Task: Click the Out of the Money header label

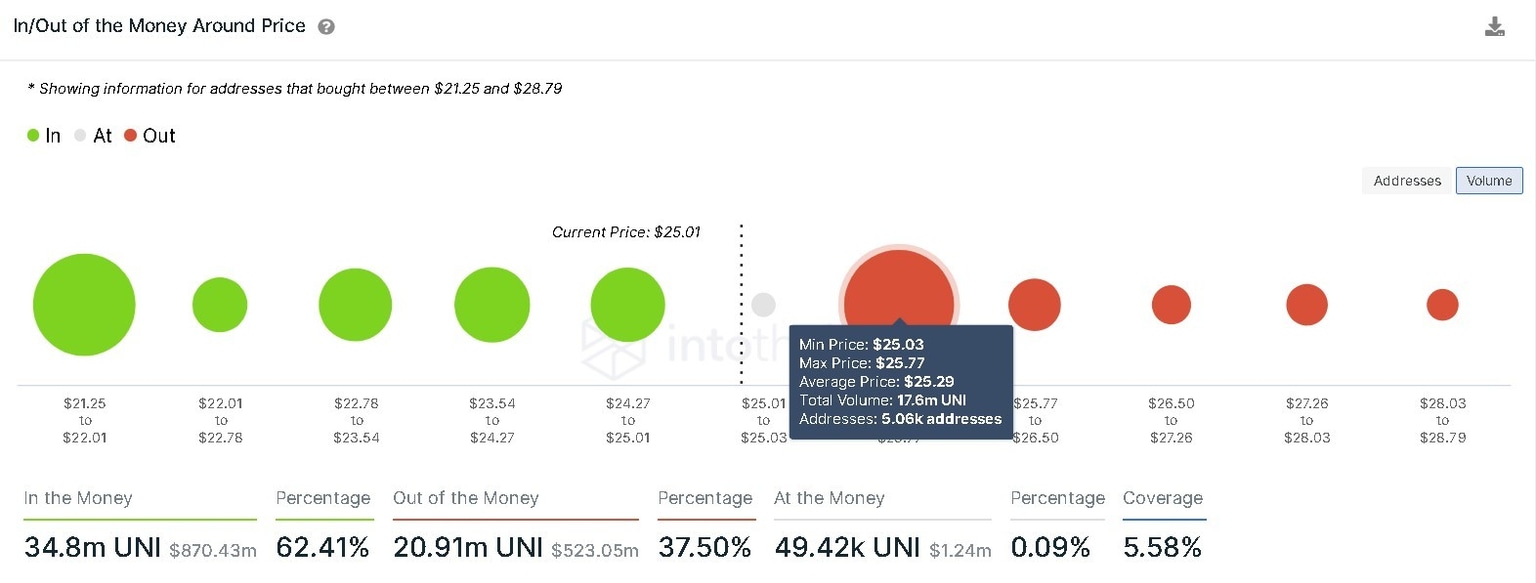Action: point(466,498)
